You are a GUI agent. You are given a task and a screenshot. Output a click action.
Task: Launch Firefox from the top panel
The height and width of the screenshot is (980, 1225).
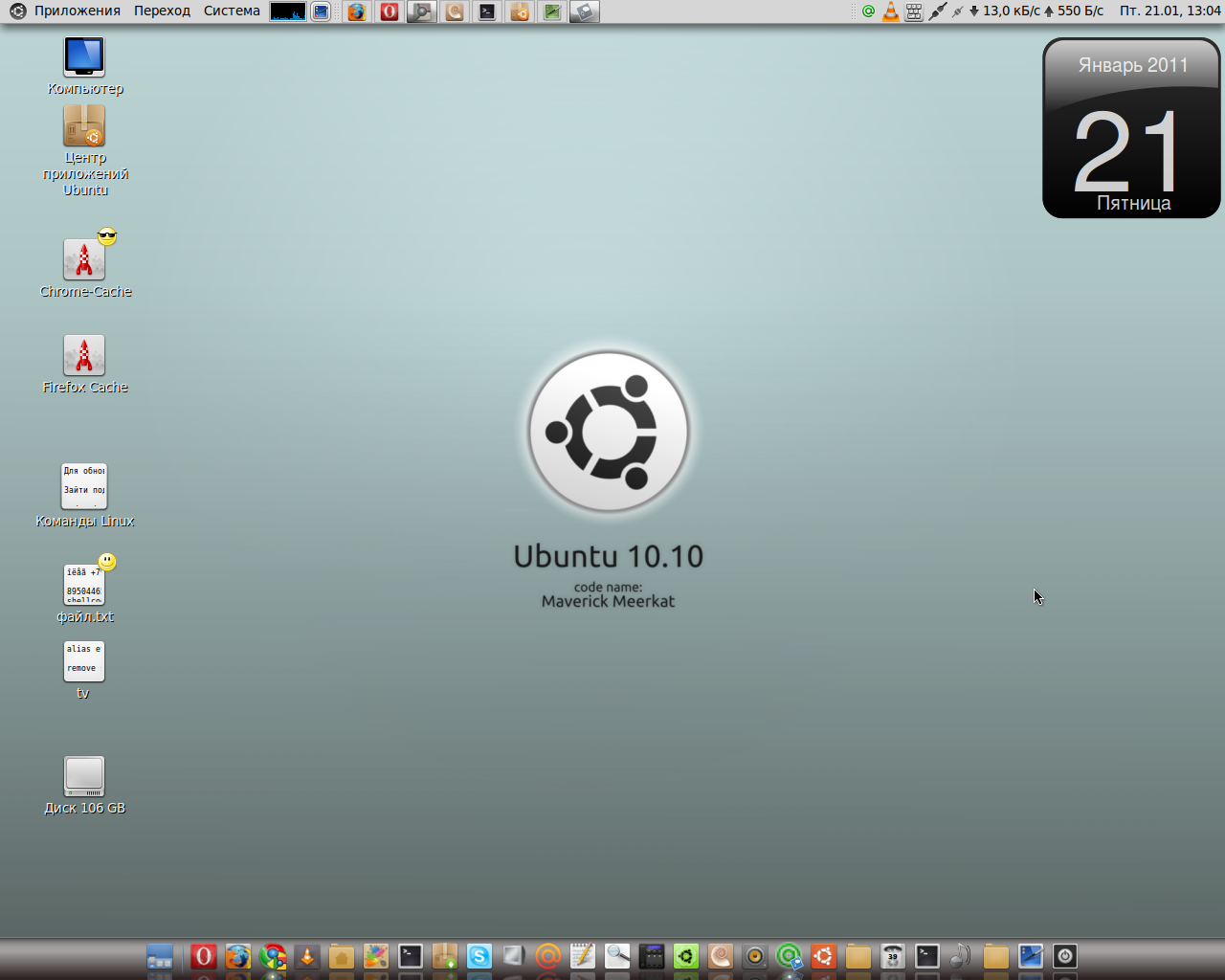356,11
